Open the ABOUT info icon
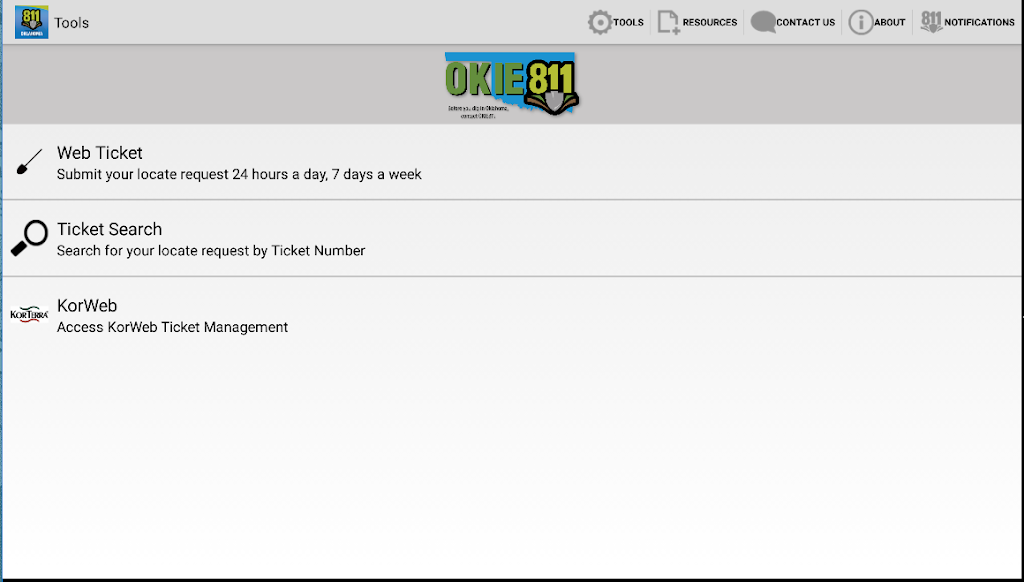The image size is (1024, 582). tap(859, 21)
